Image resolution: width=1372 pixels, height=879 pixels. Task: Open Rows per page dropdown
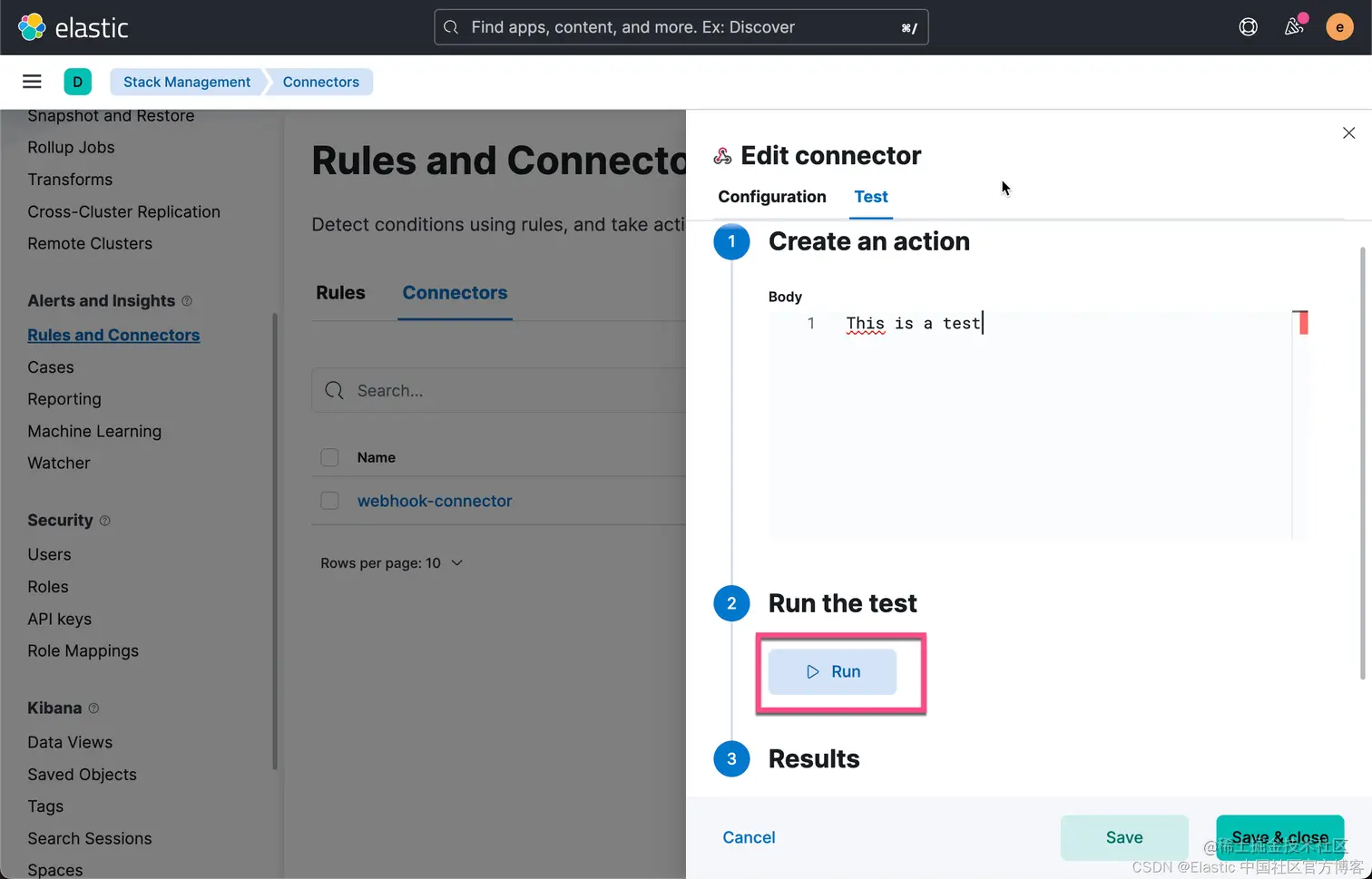(x=392, y=563)
